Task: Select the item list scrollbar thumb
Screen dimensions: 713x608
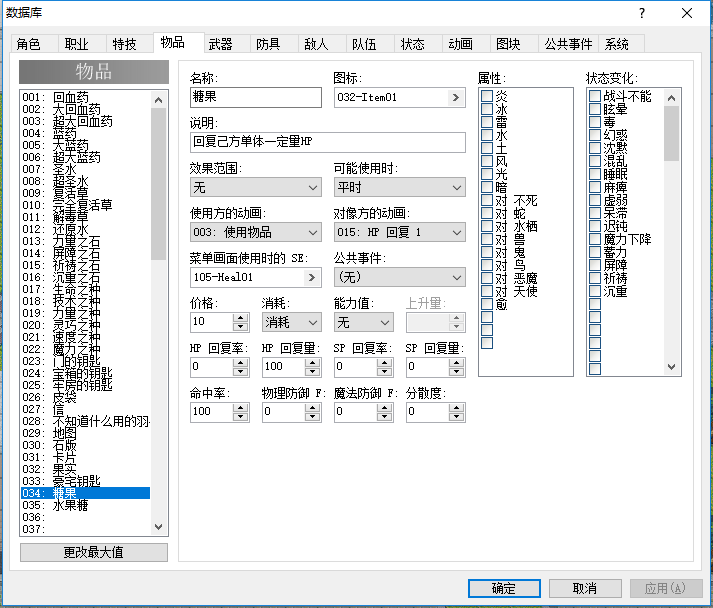Action: (x=158, y=184)
